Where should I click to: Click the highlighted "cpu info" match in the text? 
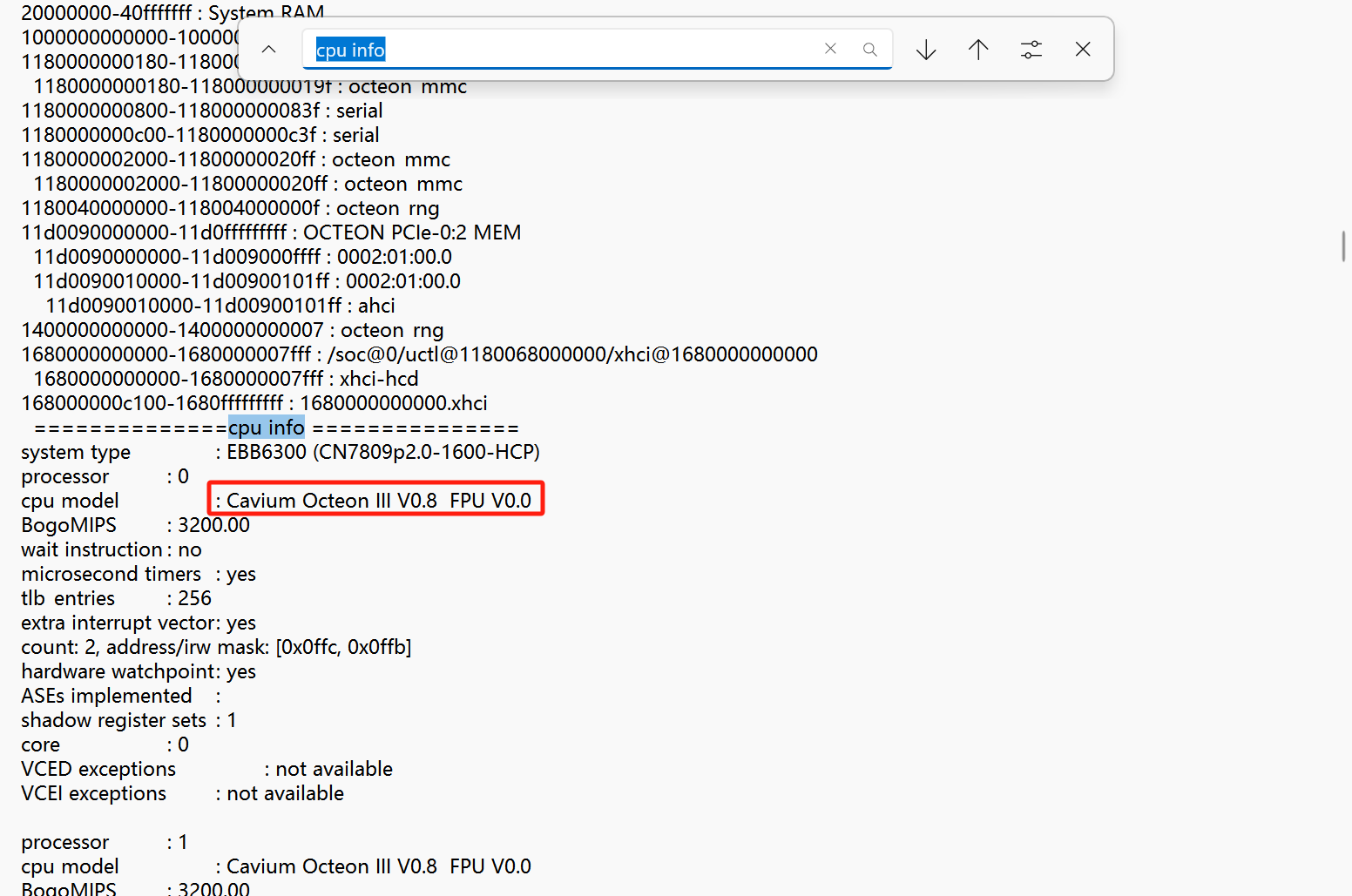coord(267,428)
